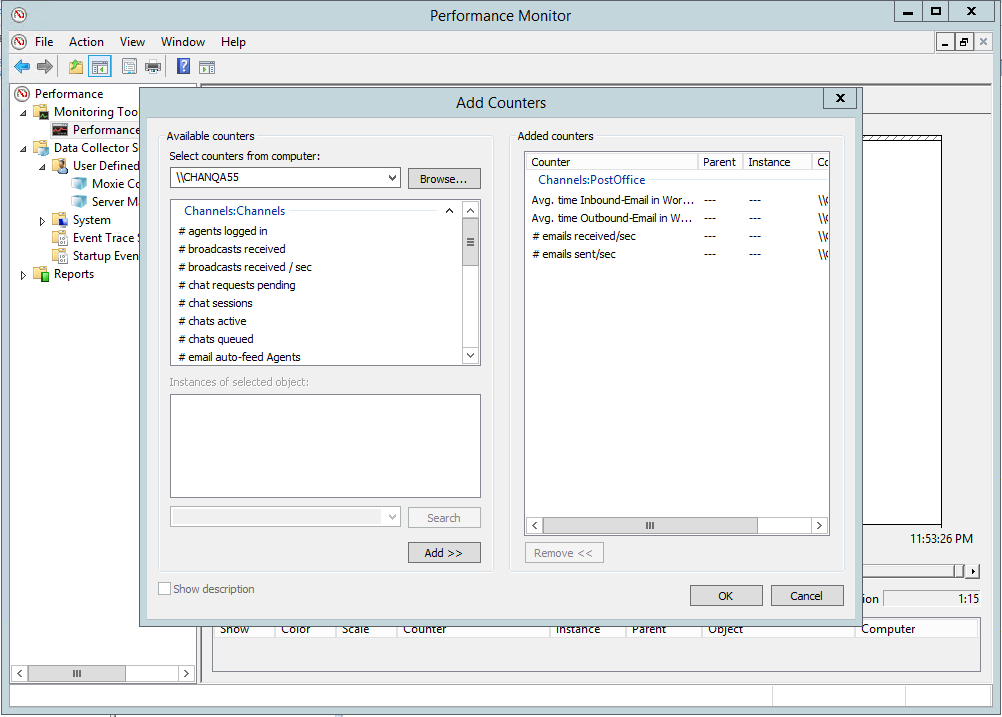Click the Show/Hide Action Pane icon
Image resolution: width=1002 pixels, height=717 pixels.
pyautogui.click(x=207, y=66)
